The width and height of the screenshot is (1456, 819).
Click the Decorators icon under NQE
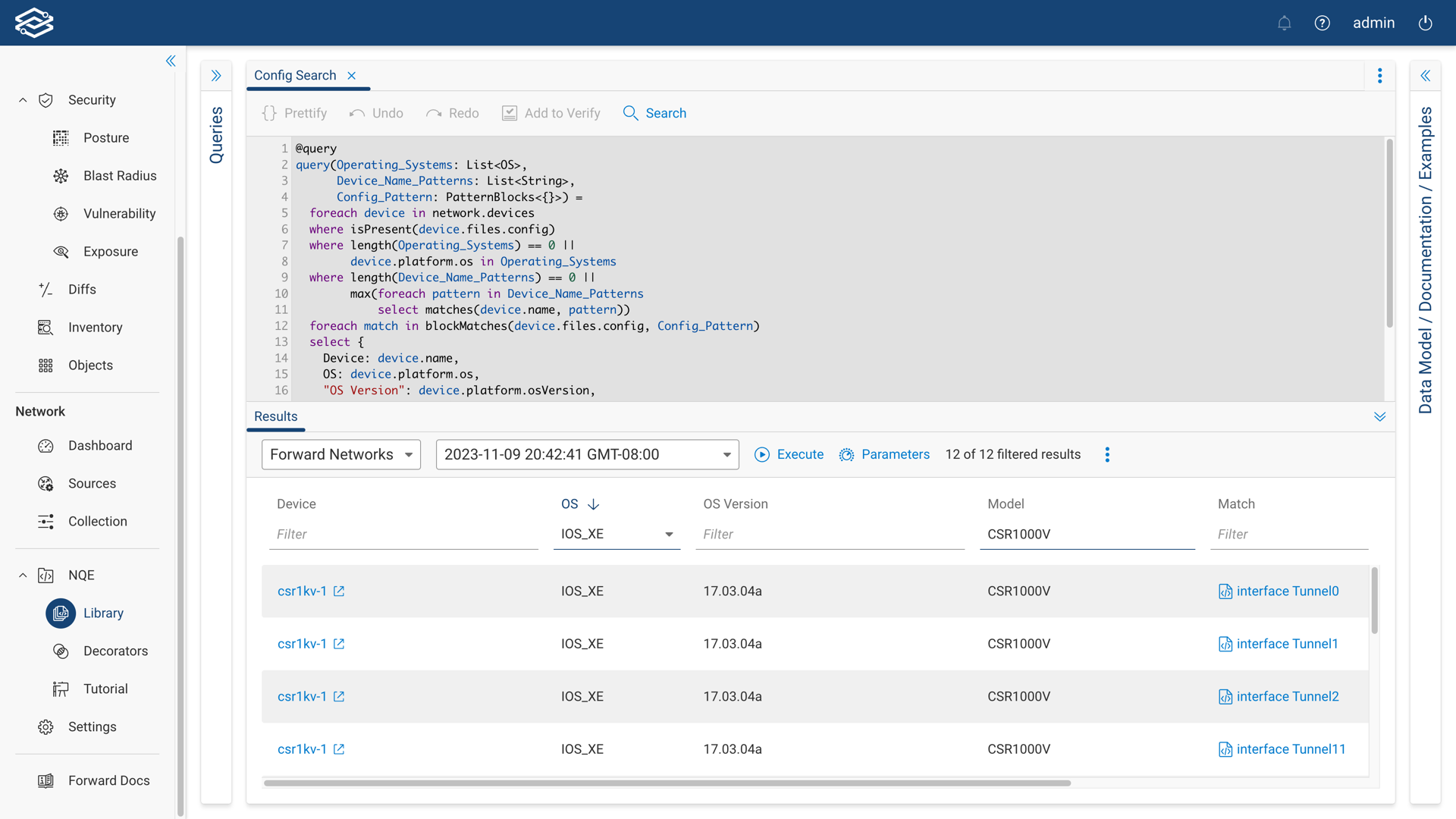(x=61, y=651)
